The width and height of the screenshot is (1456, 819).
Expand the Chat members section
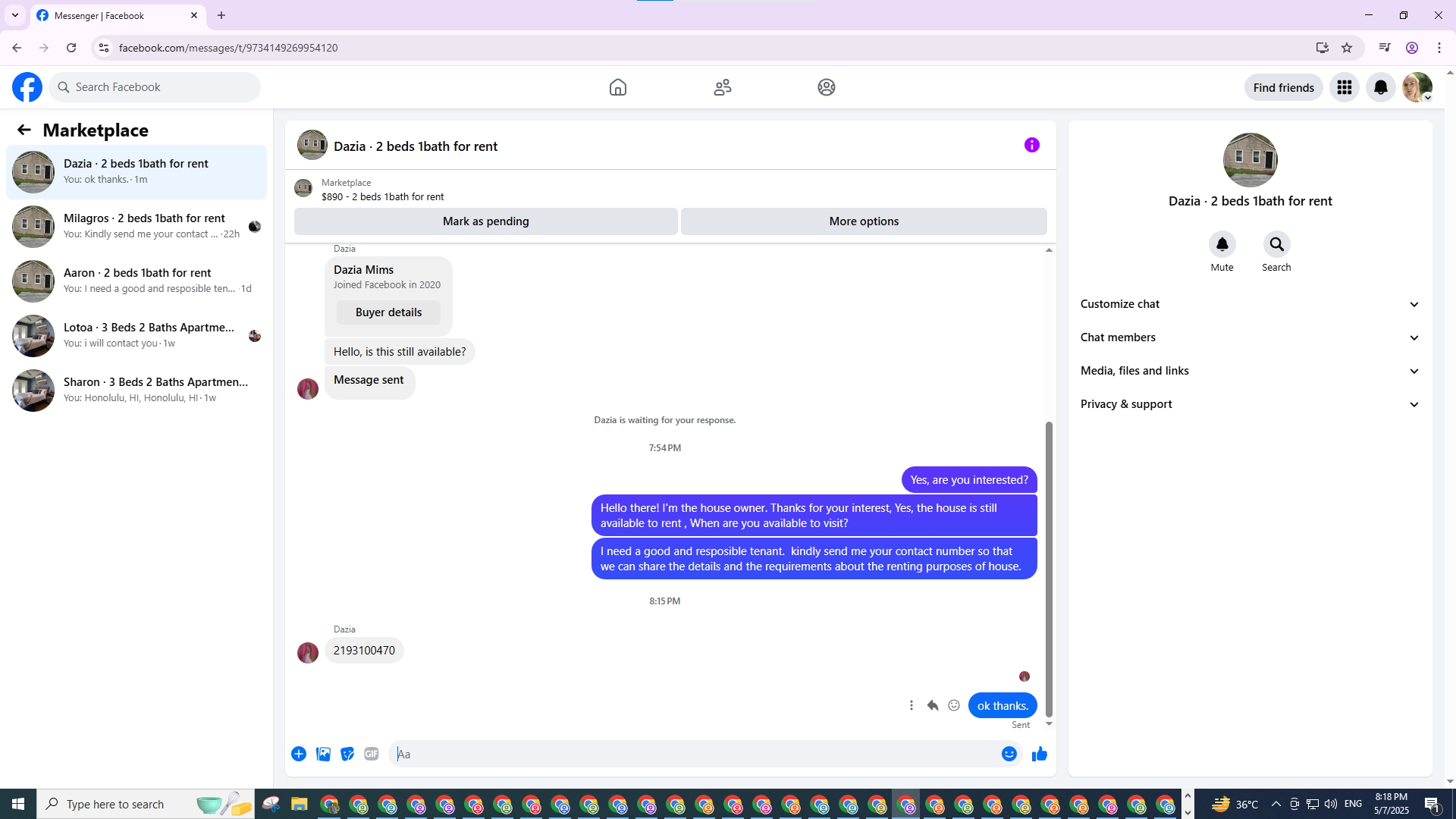1249,337
